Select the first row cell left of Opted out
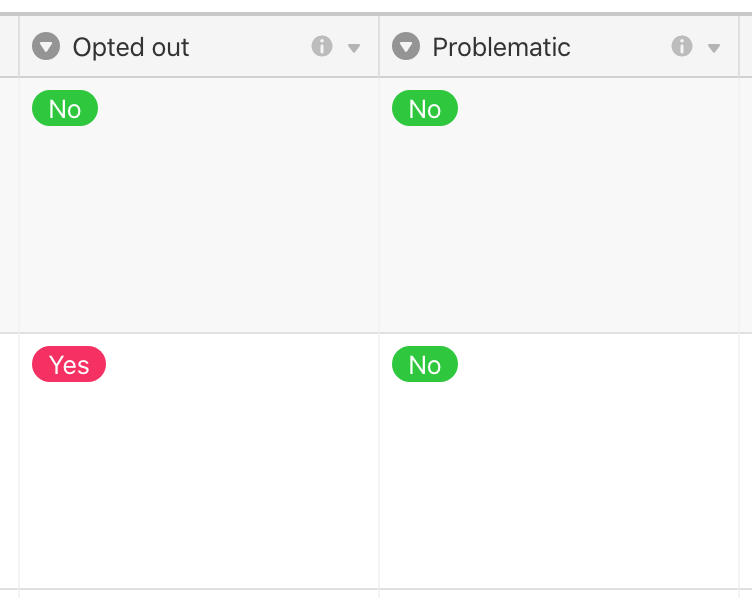The width and height of the screenshot is (752, 598). click(9, 205)
